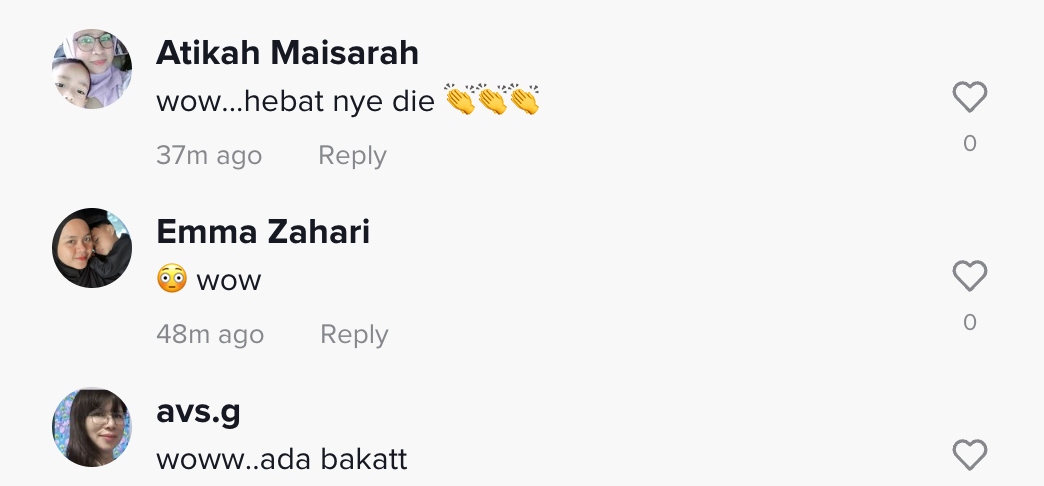Click the "wow" text in Emma's comment

point(228,280)
